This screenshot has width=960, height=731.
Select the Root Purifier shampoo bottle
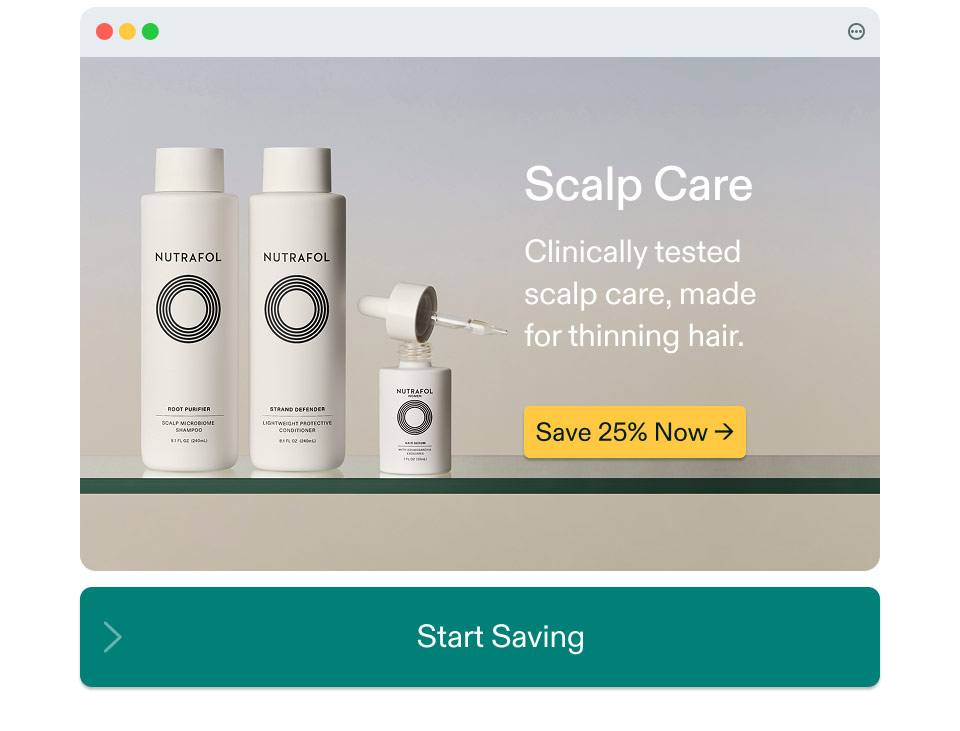click(189, 309)
